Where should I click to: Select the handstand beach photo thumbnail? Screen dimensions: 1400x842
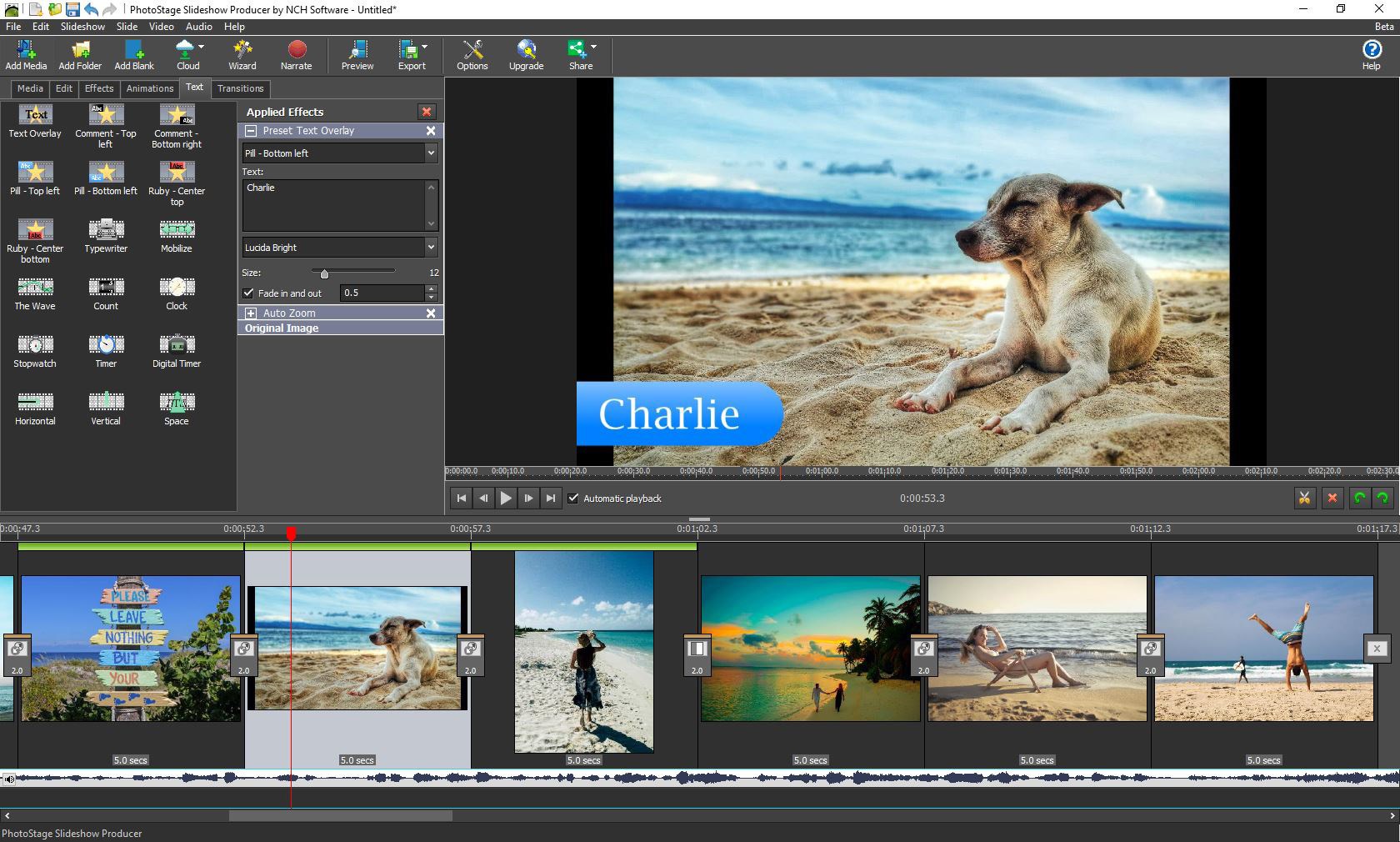[1263, 649]
